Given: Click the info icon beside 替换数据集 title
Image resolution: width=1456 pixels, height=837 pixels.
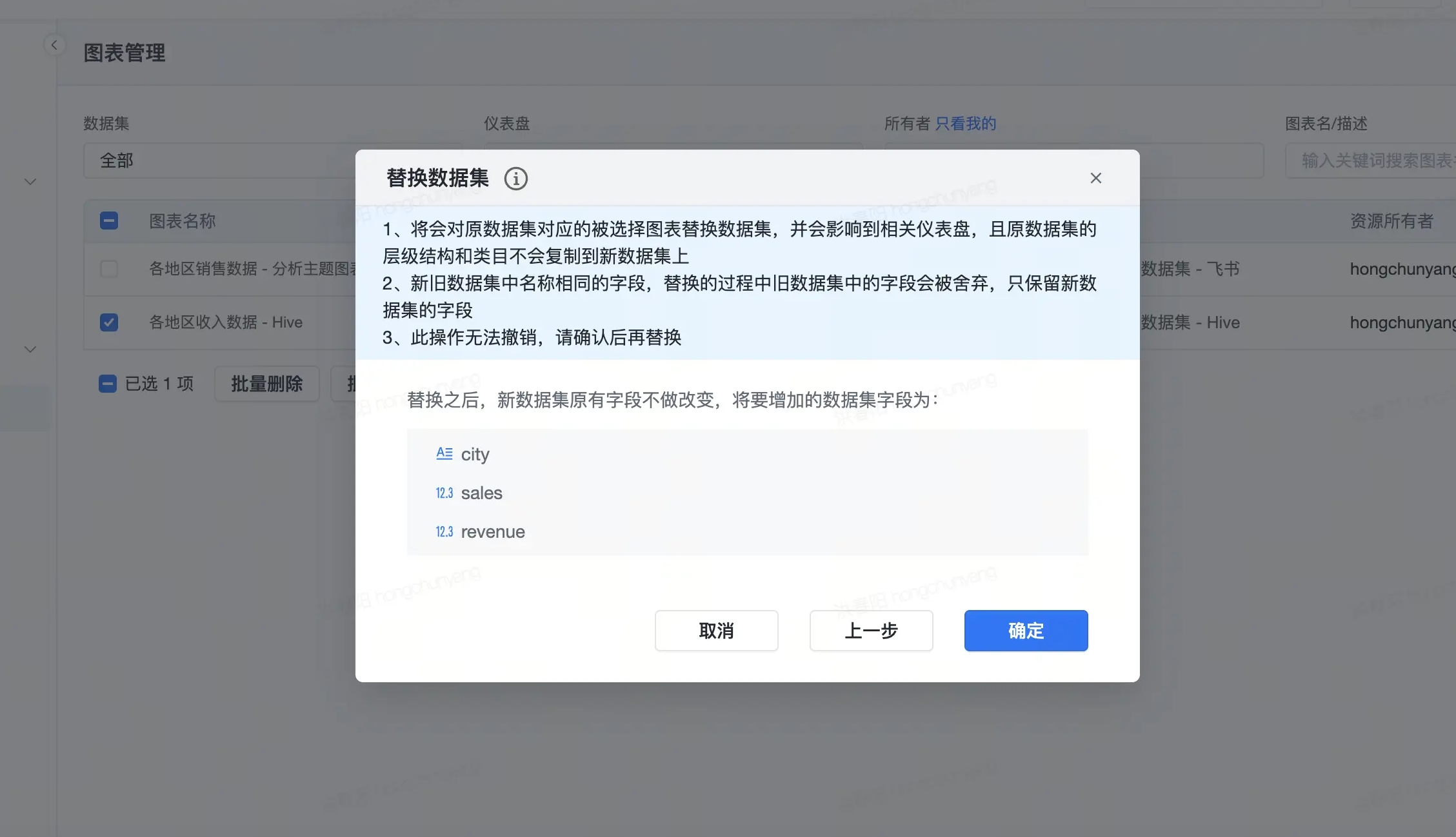Looking at the screenshot, I should (515, 179).
